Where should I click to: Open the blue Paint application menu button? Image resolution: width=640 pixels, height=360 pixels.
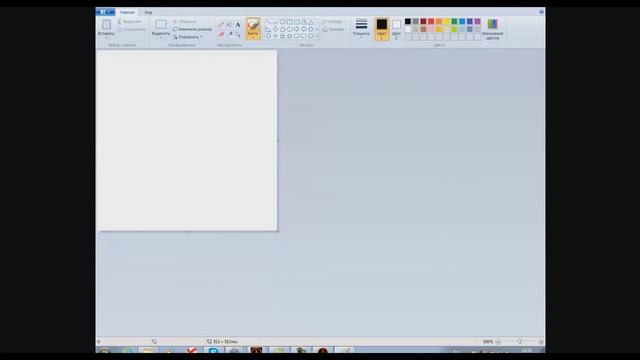tap(105, 12)
